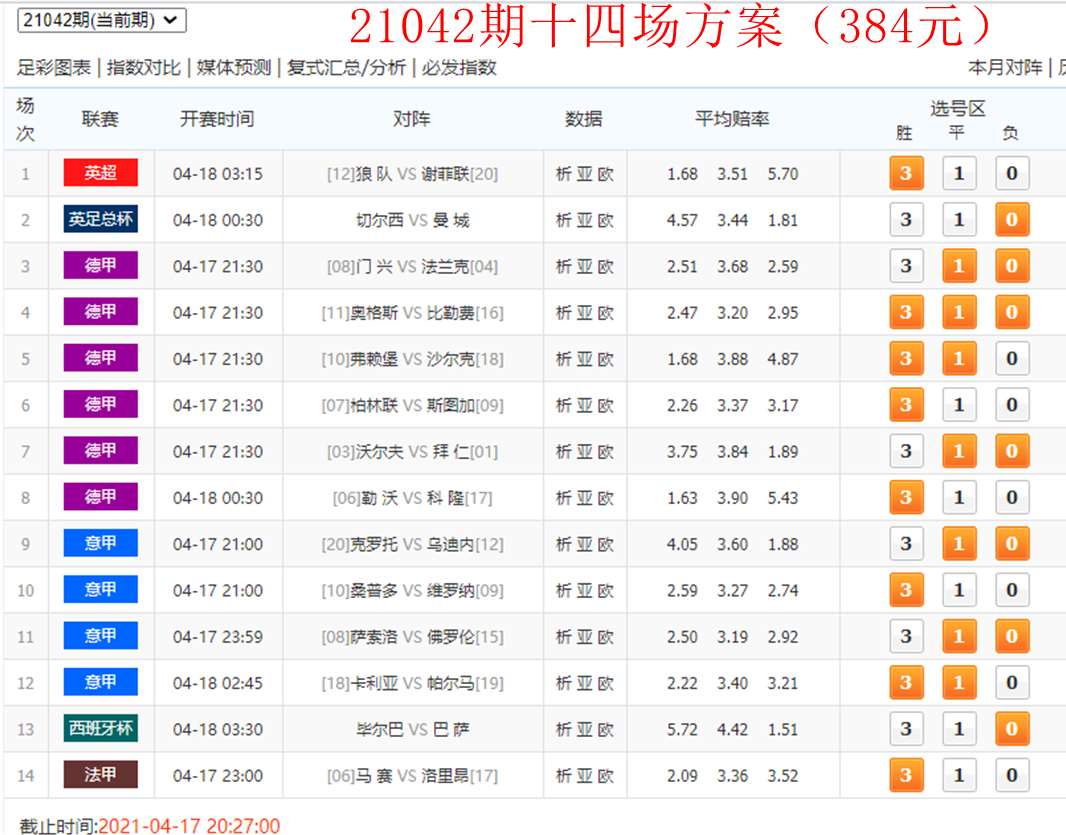Toggle pick 0 for 毕尔巴 VS 巴萨

click(x=1012, y=729)
